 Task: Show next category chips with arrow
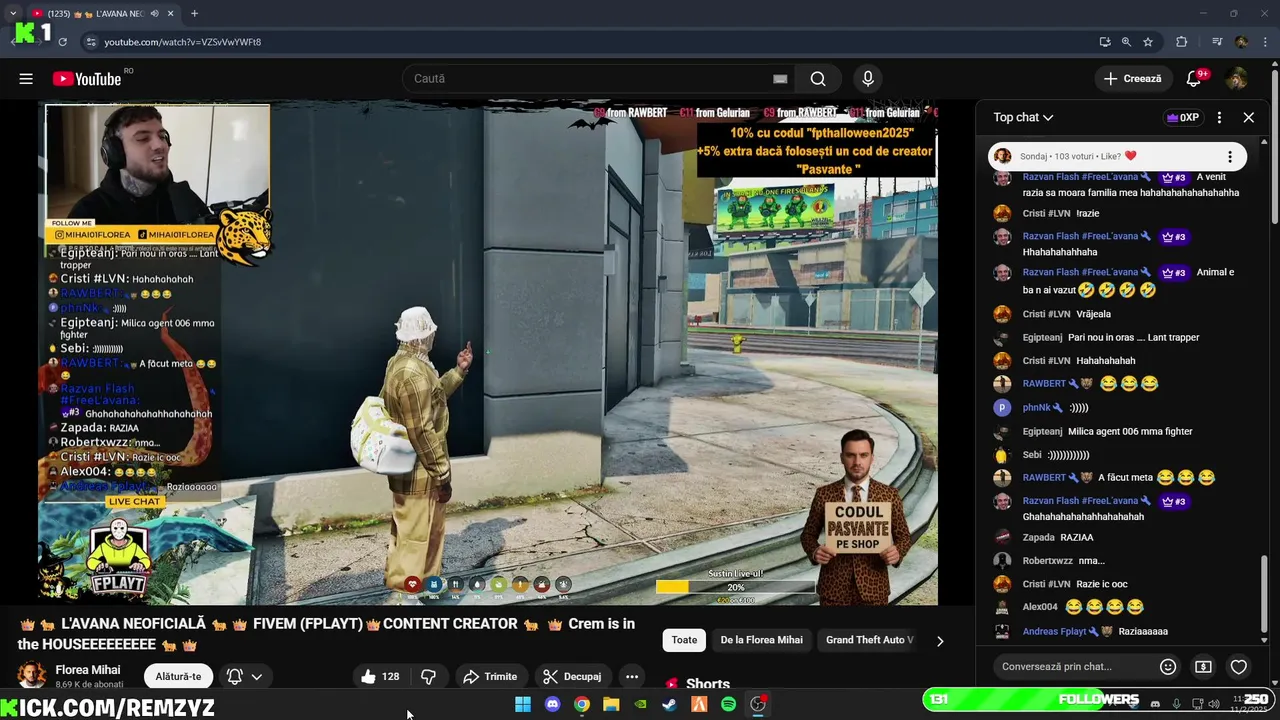(x=940, y=641)
